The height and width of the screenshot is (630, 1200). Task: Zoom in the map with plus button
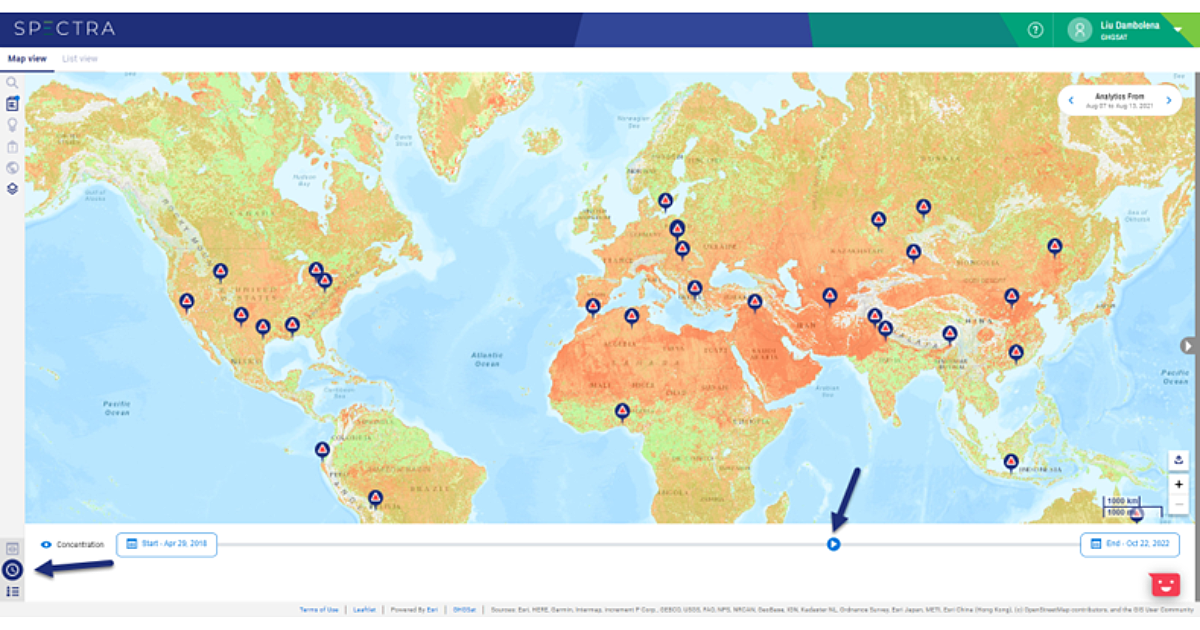click(1179, 484)
